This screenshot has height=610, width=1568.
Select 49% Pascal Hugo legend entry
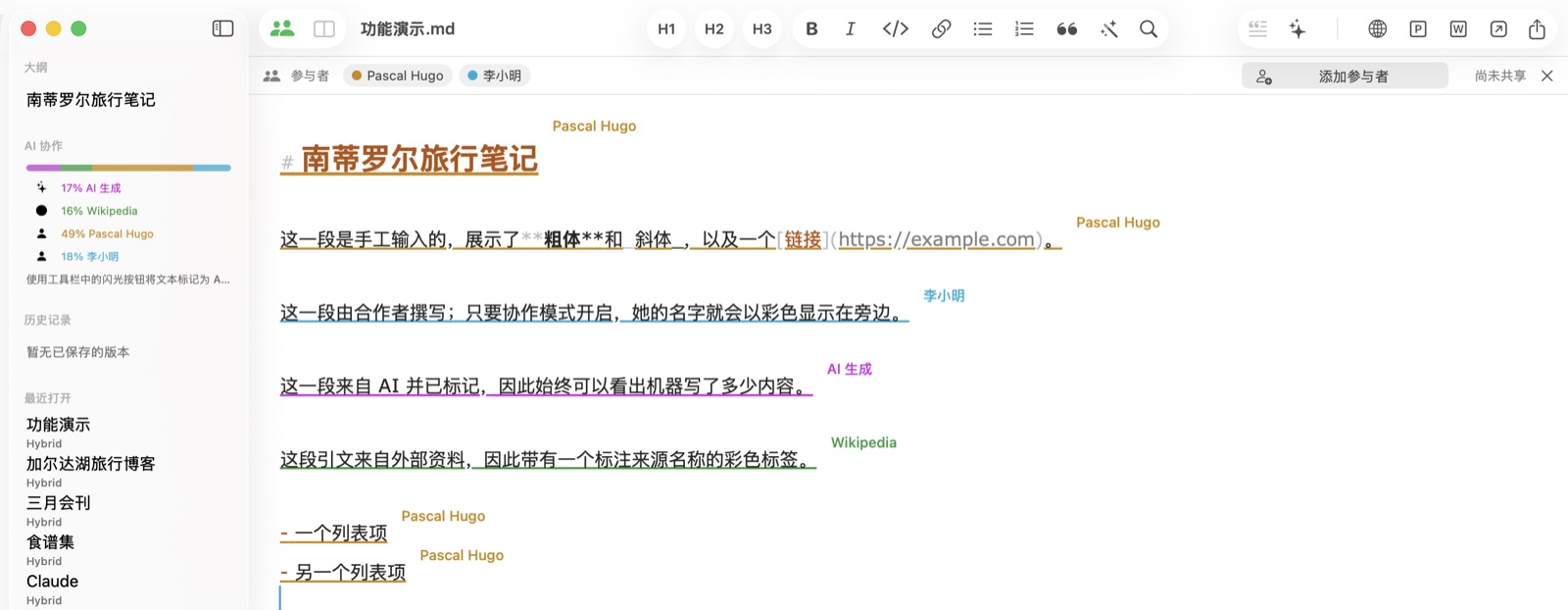107,233
